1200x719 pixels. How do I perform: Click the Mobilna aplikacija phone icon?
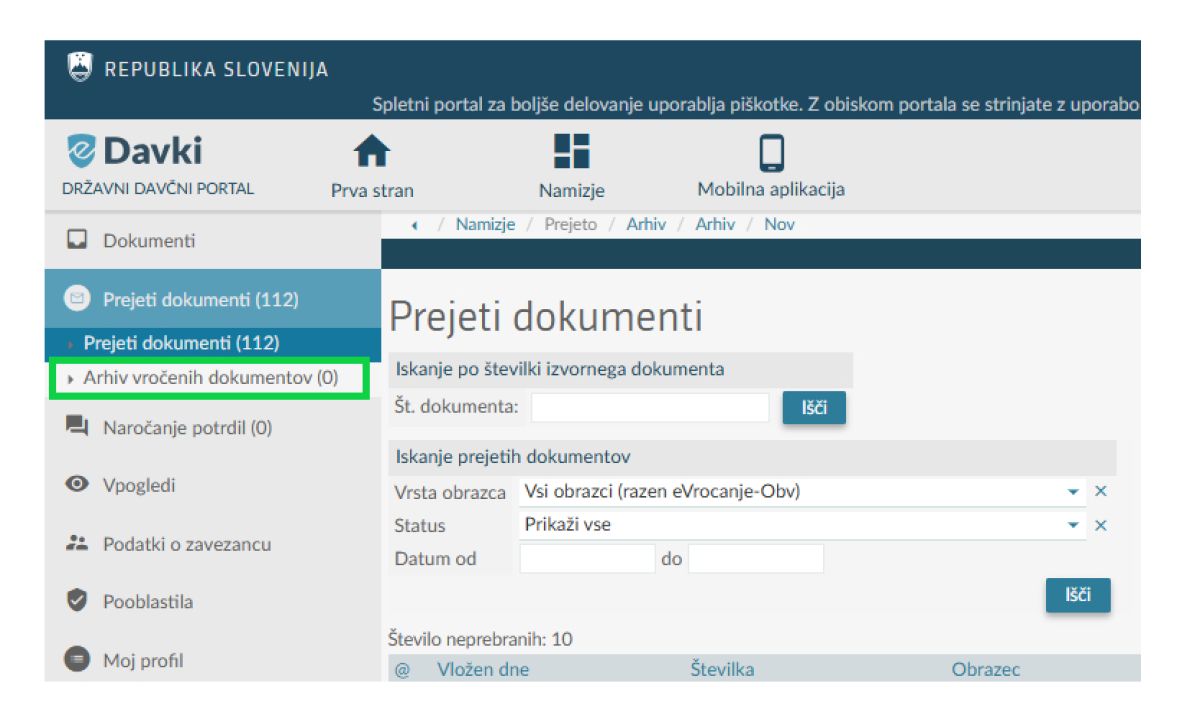[x=770, y=153]
